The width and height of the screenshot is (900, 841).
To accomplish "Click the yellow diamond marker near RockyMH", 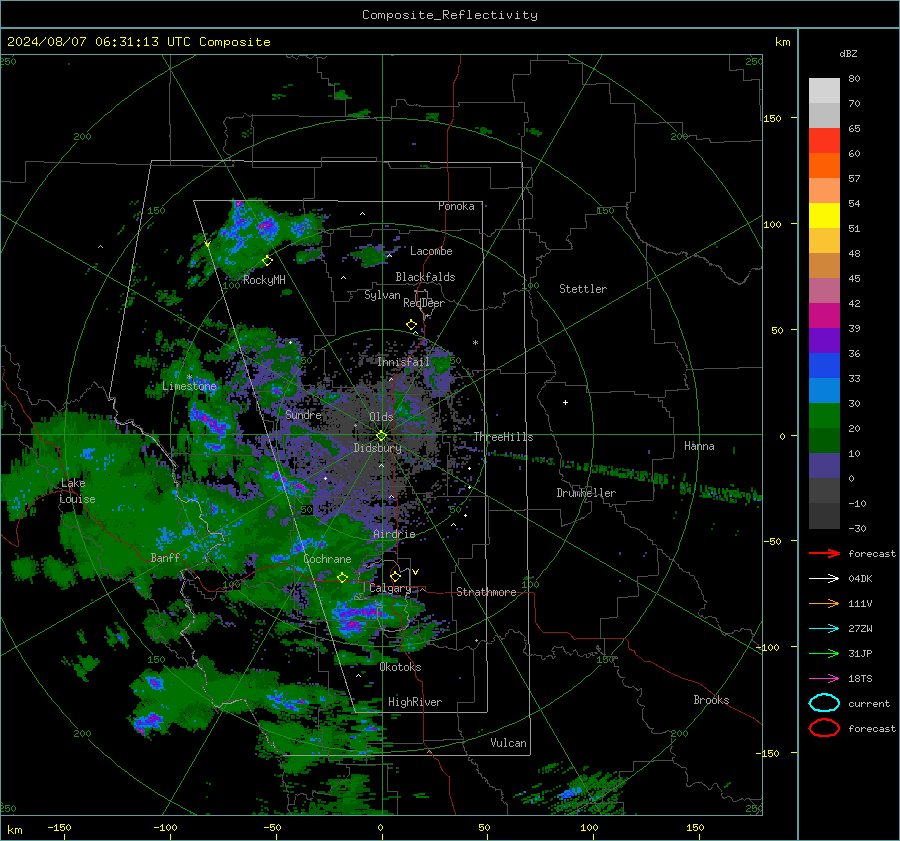I will (267, 261).
